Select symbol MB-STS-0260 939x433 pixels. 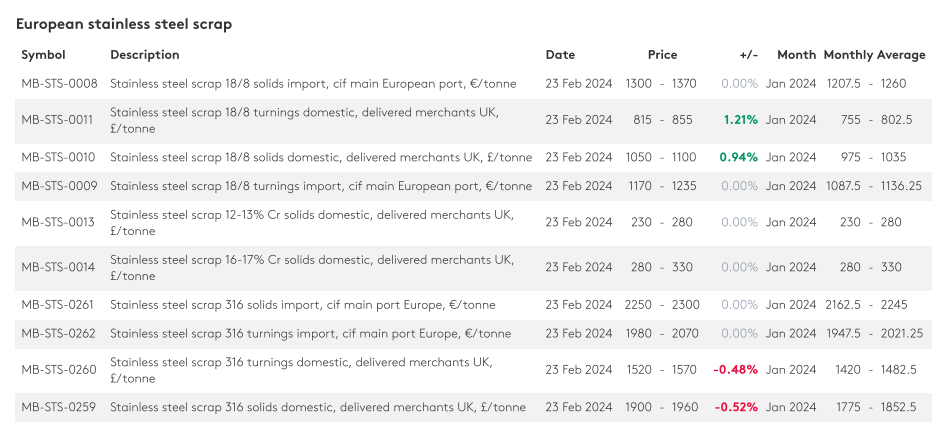[58, 370]
